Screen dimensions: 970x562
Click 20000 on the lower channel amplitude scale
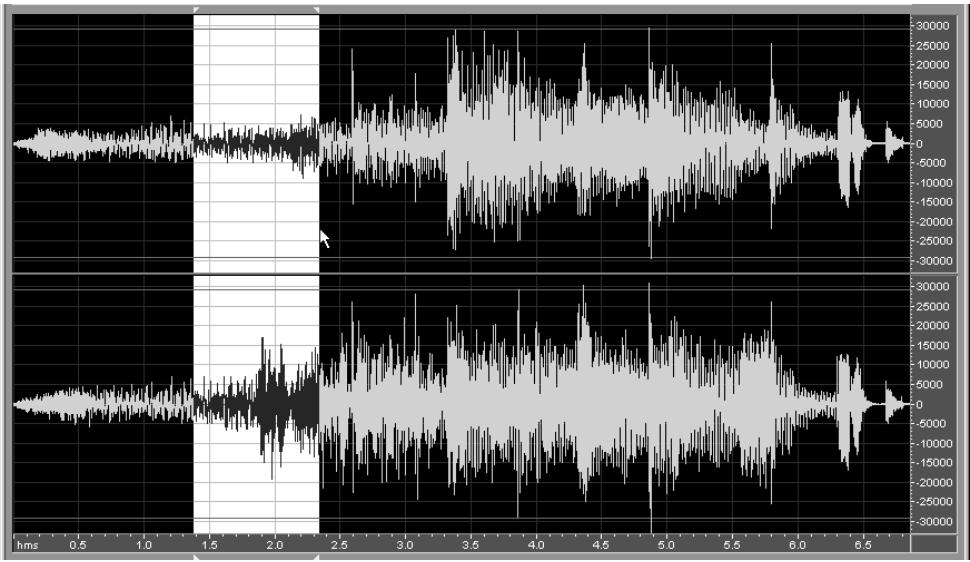932,326
